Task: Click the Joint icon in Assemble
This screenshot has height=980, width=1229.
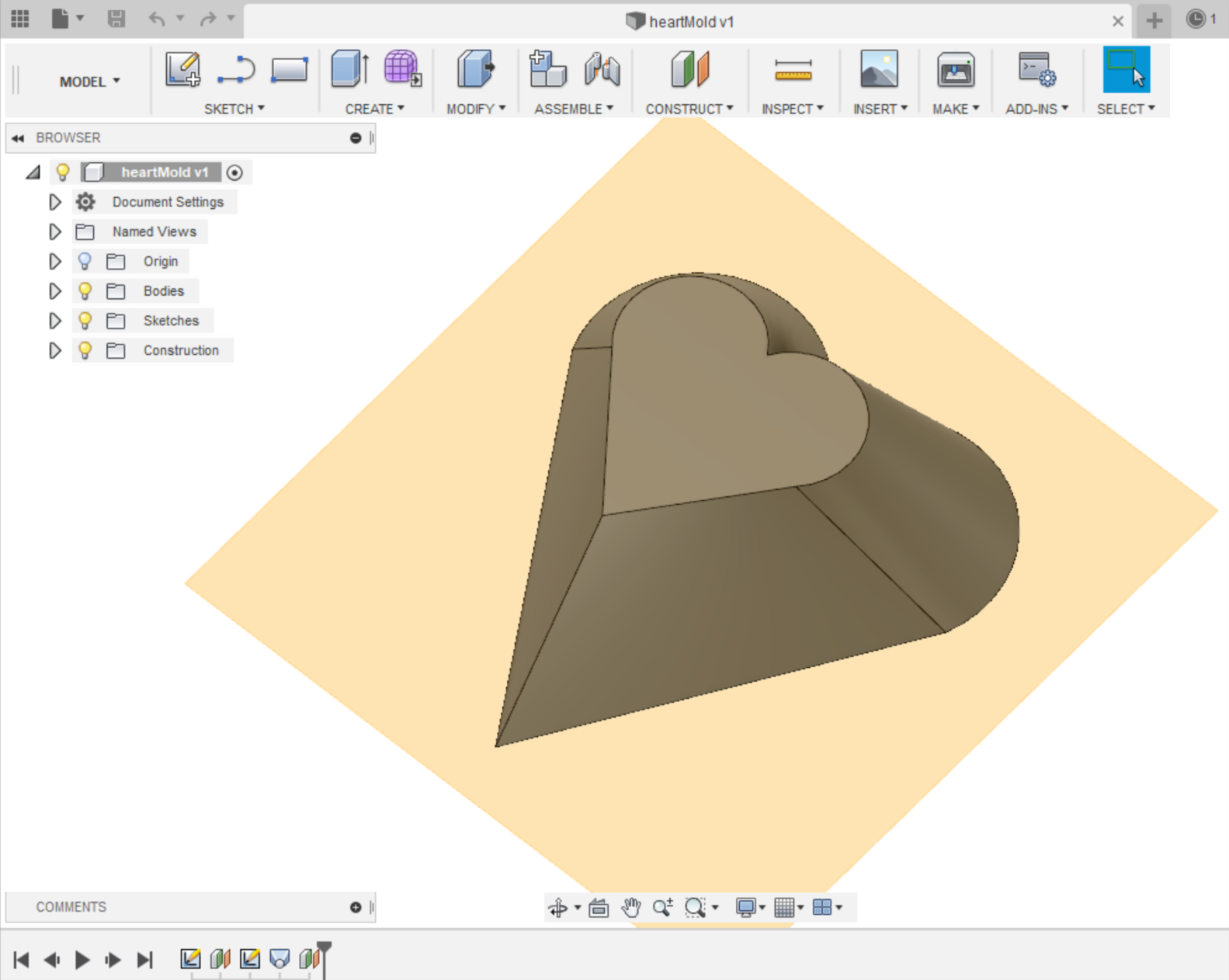Action: pos(602,70)
